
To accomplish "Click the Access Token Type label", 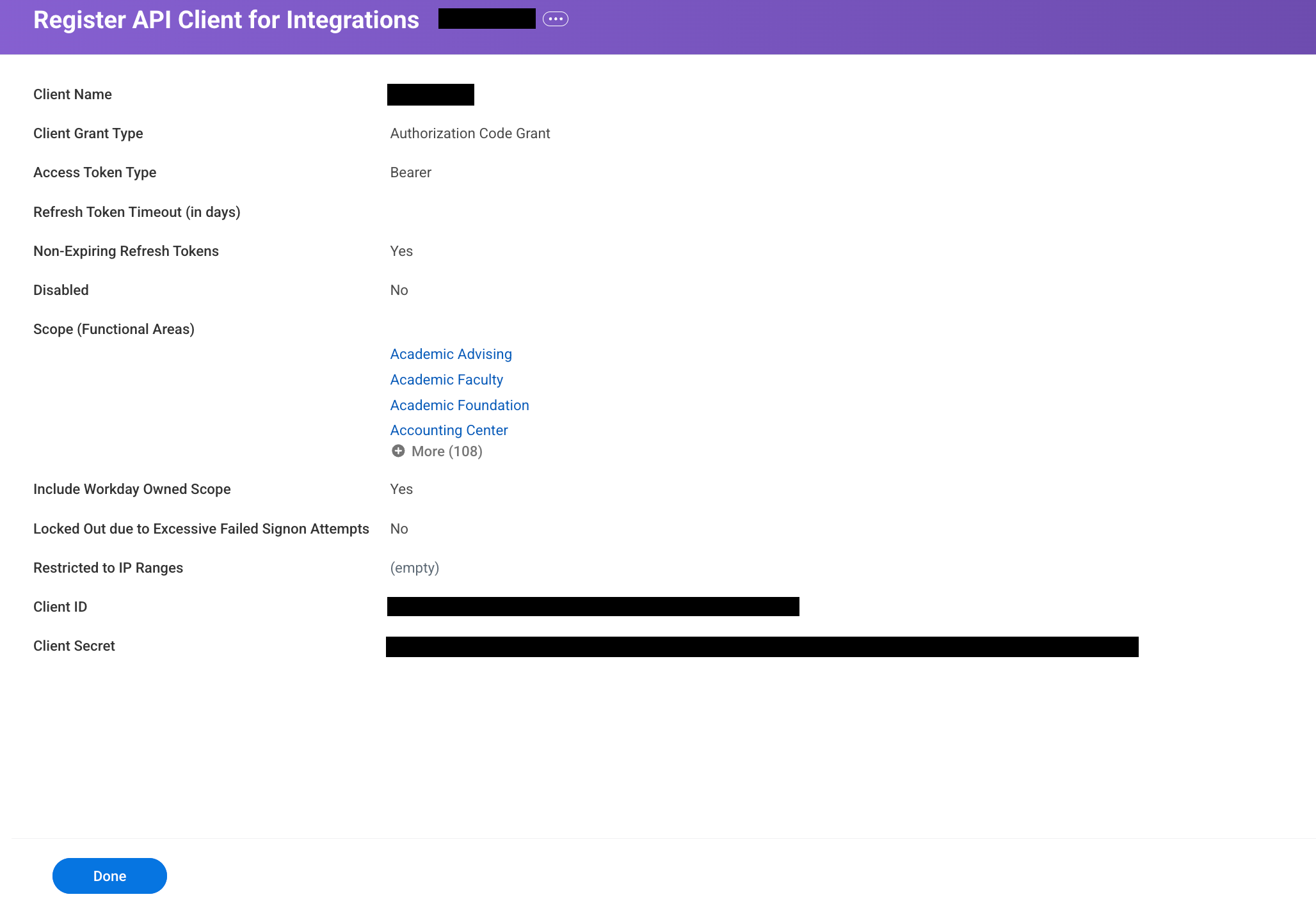I will [95, 172].
